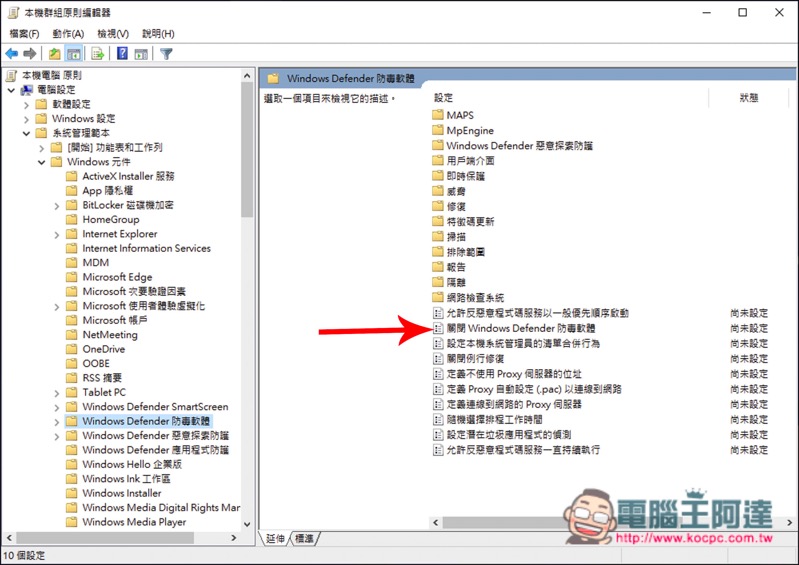799x565 pixels.
Task: Select Windows Ink 工作區 in tree
Action: click(x=126, y=478)
